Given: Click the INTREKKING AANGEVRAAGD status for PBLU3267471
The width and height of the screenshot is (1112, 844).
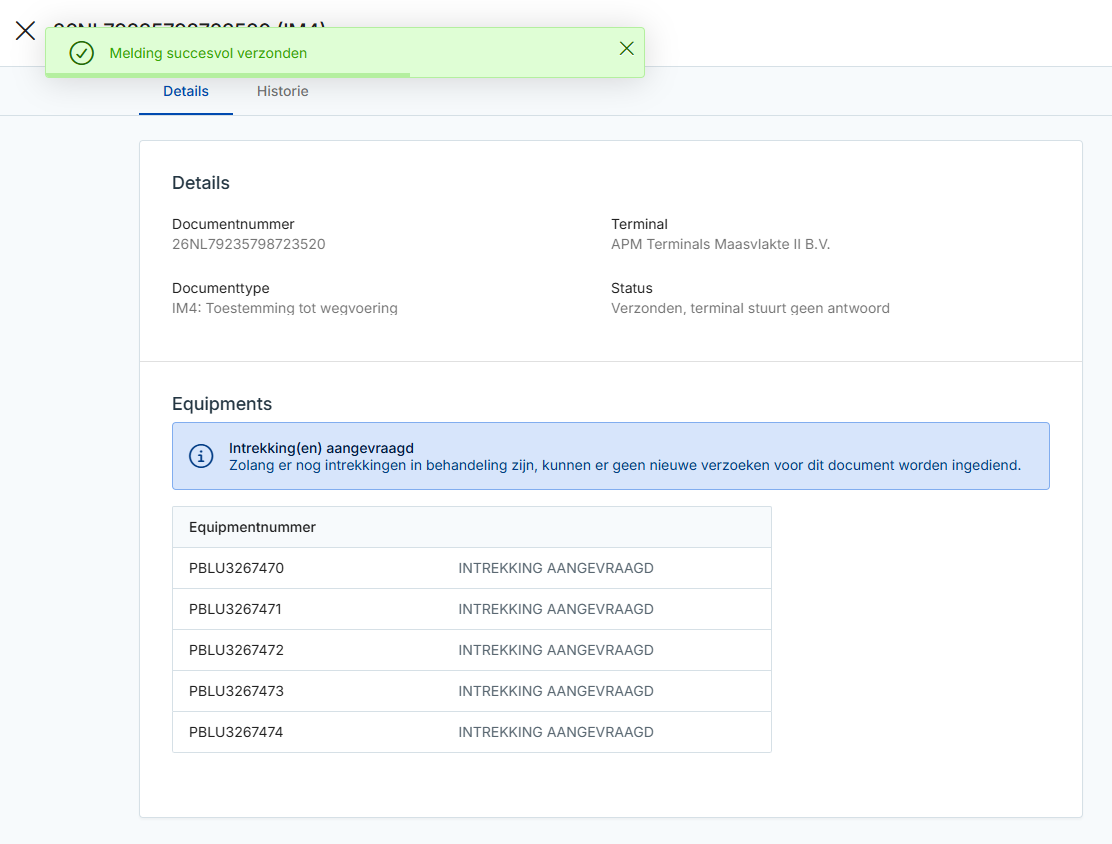Looking at the screenshot, I should click(x=555, y=609).
